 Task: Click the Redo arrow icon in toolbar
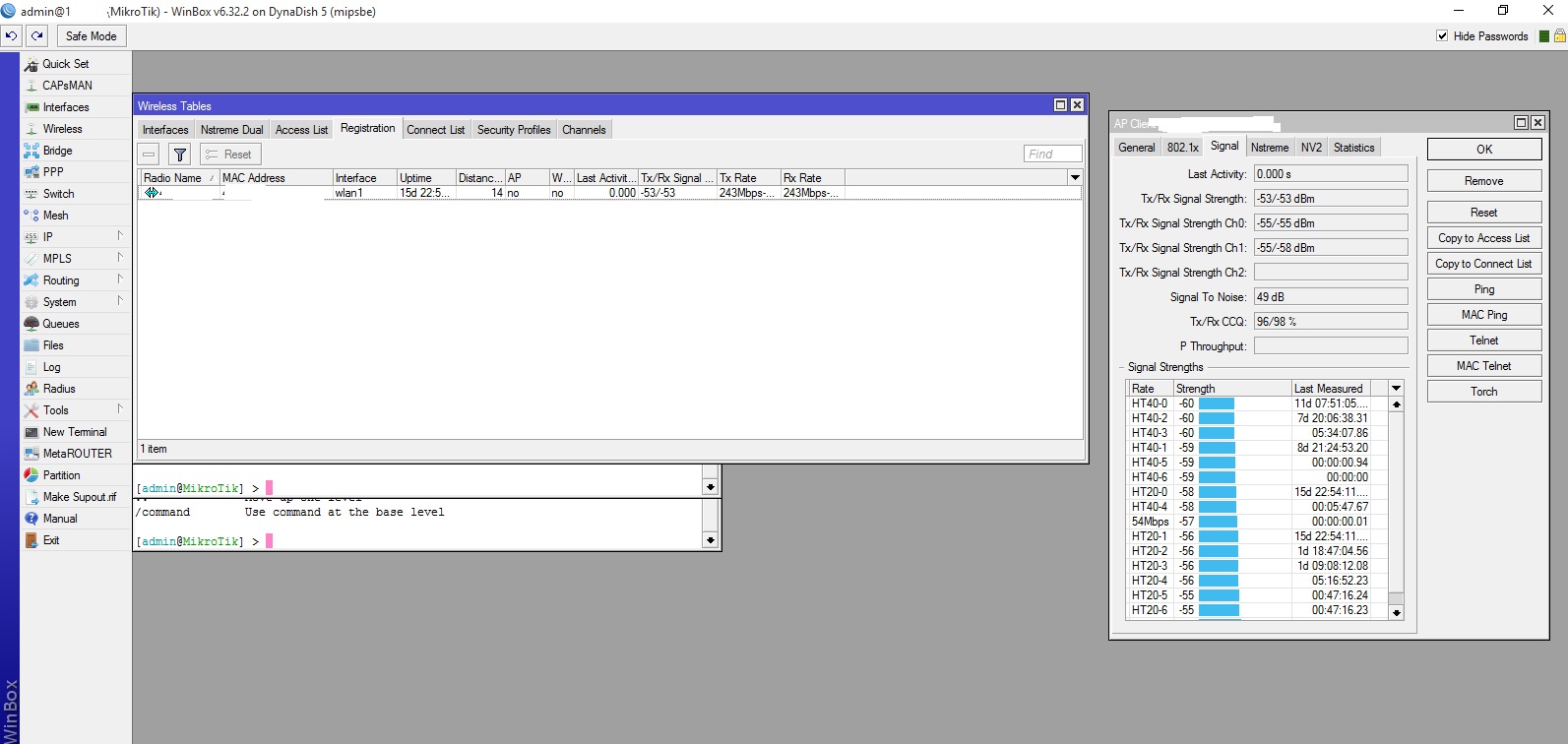(36, 36)
